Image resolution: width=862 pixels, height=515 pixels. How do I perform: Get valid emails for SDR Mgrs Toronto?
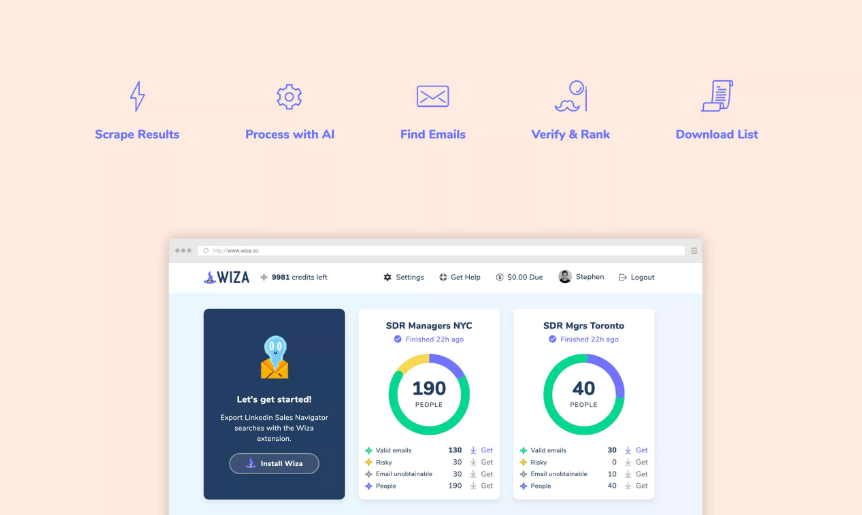(636, 450)
